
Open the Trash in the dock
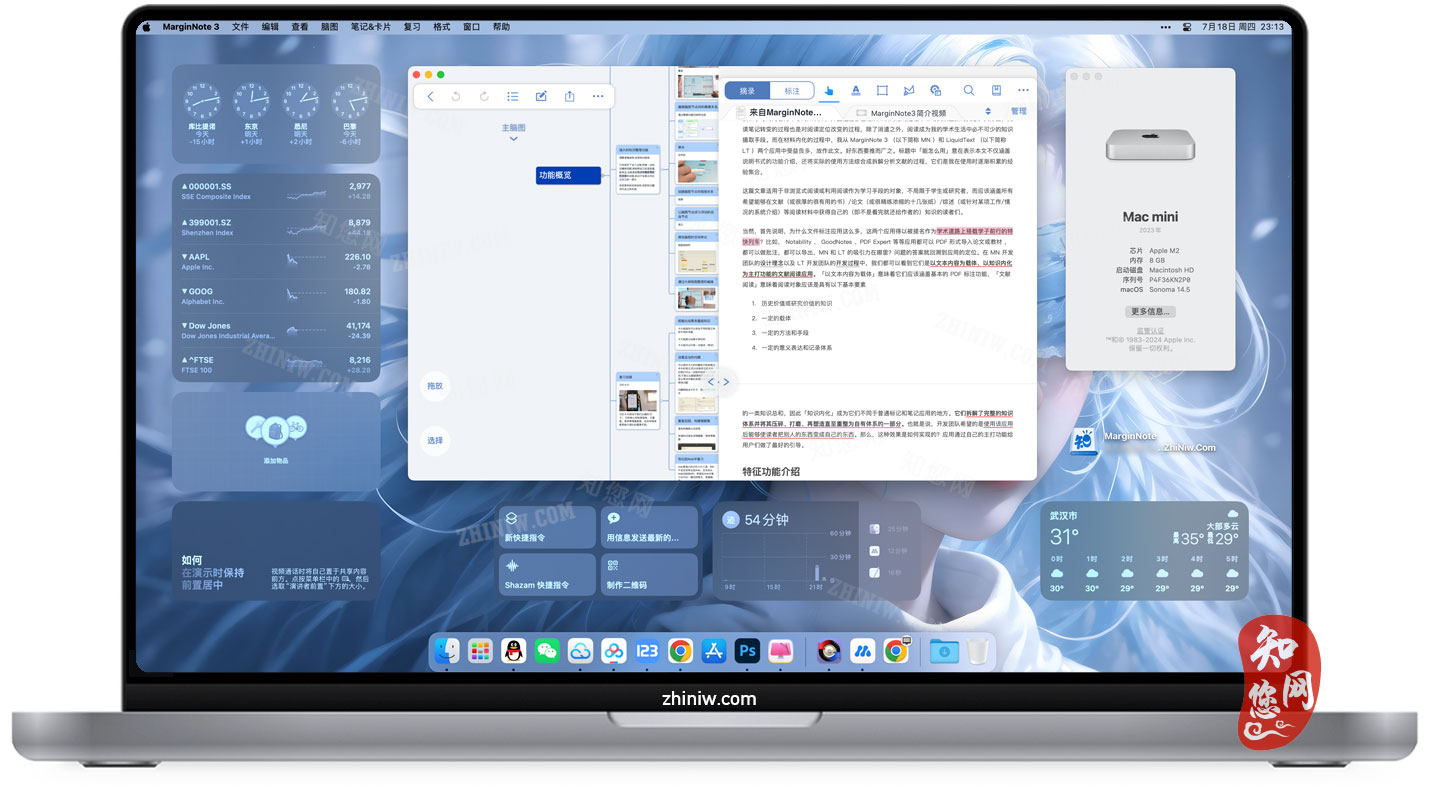coord(977,651)
